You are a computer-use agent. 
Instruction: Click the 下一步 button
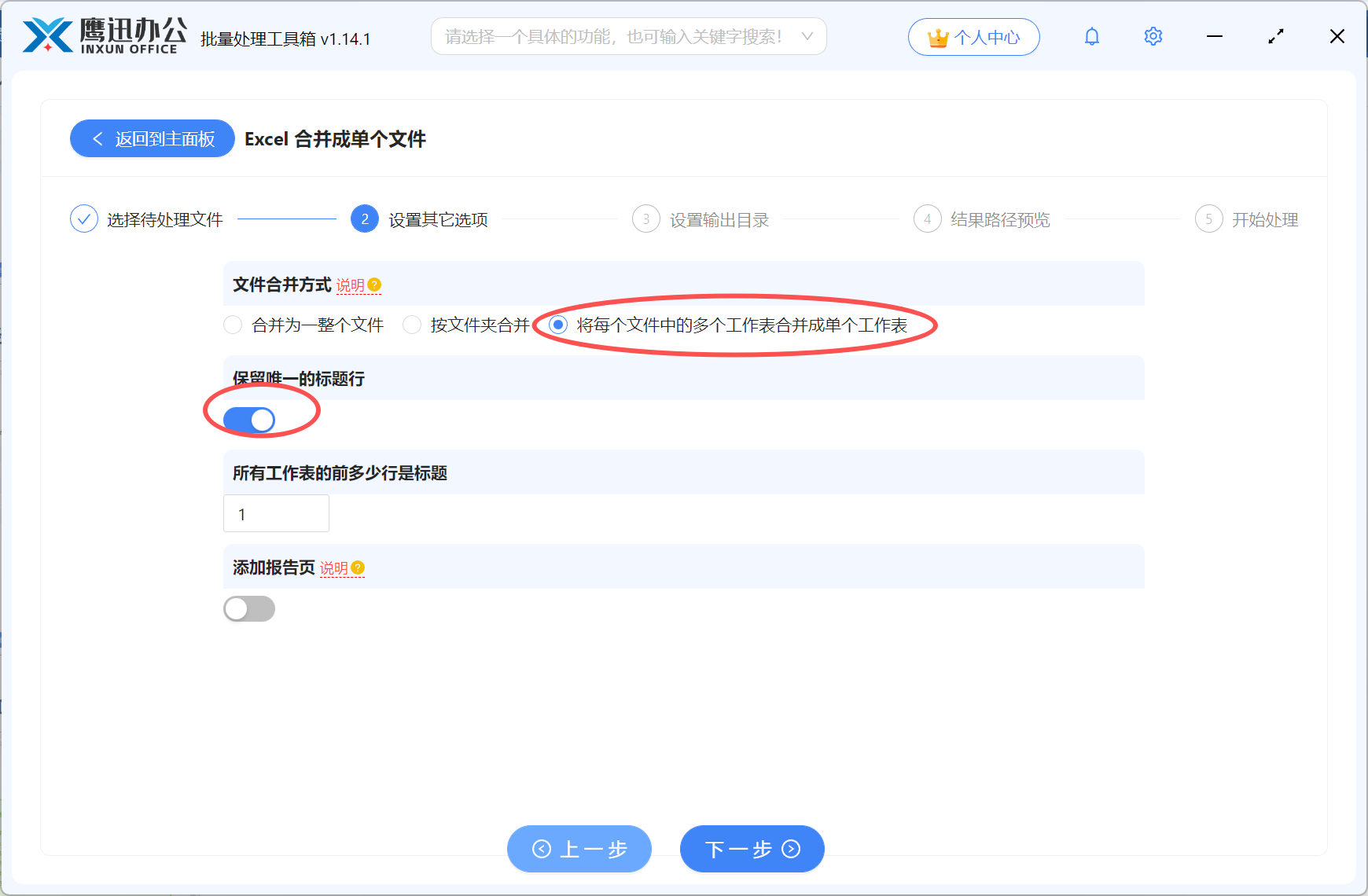(x=751, y=849)
